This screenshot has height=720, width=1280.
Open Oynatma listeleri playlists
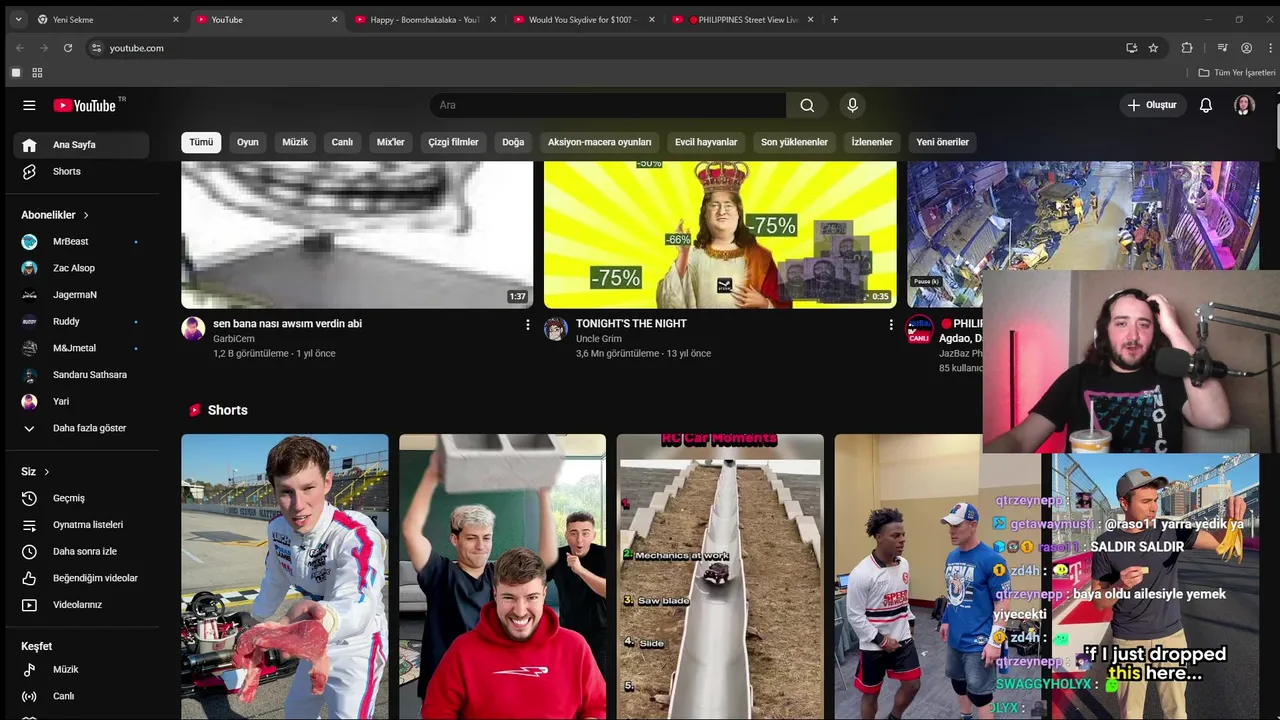tap(82, 525)
